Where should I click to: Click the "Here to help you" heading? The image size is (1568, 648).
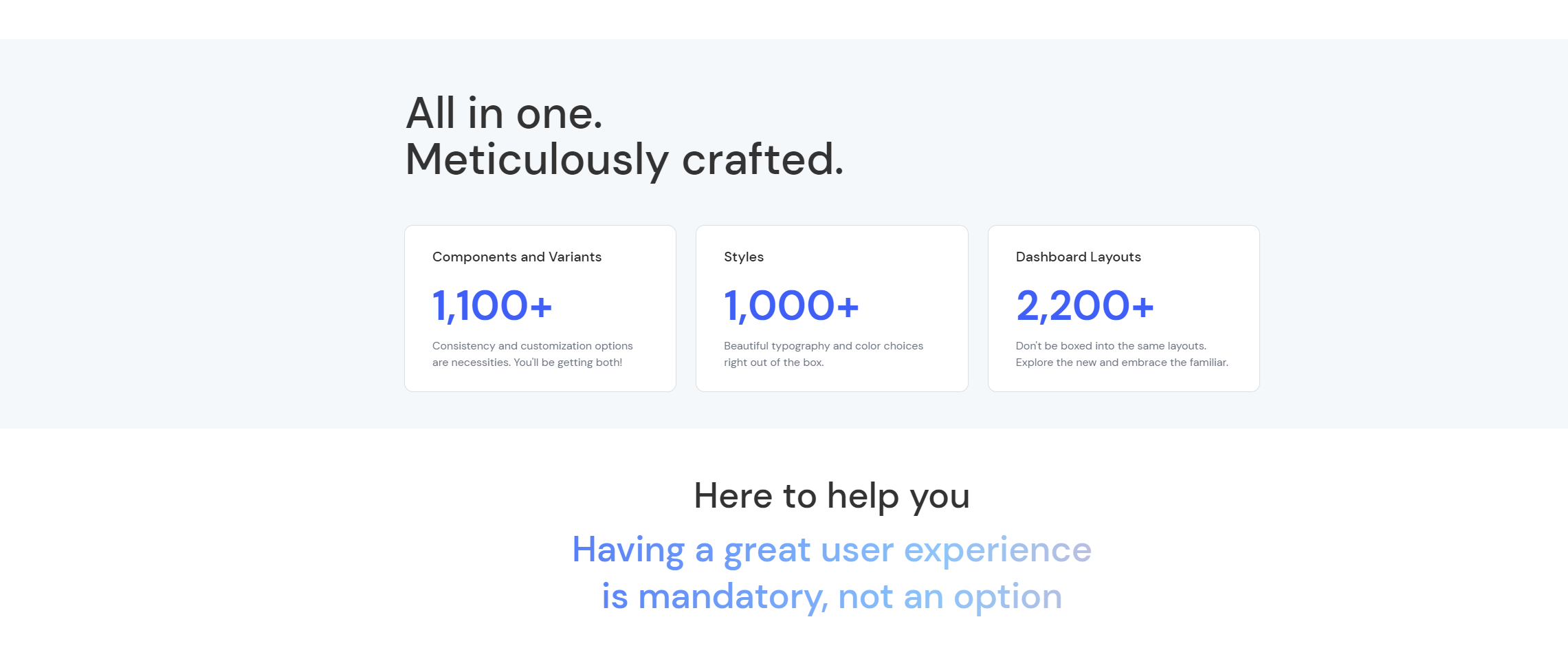pos(831,496)
